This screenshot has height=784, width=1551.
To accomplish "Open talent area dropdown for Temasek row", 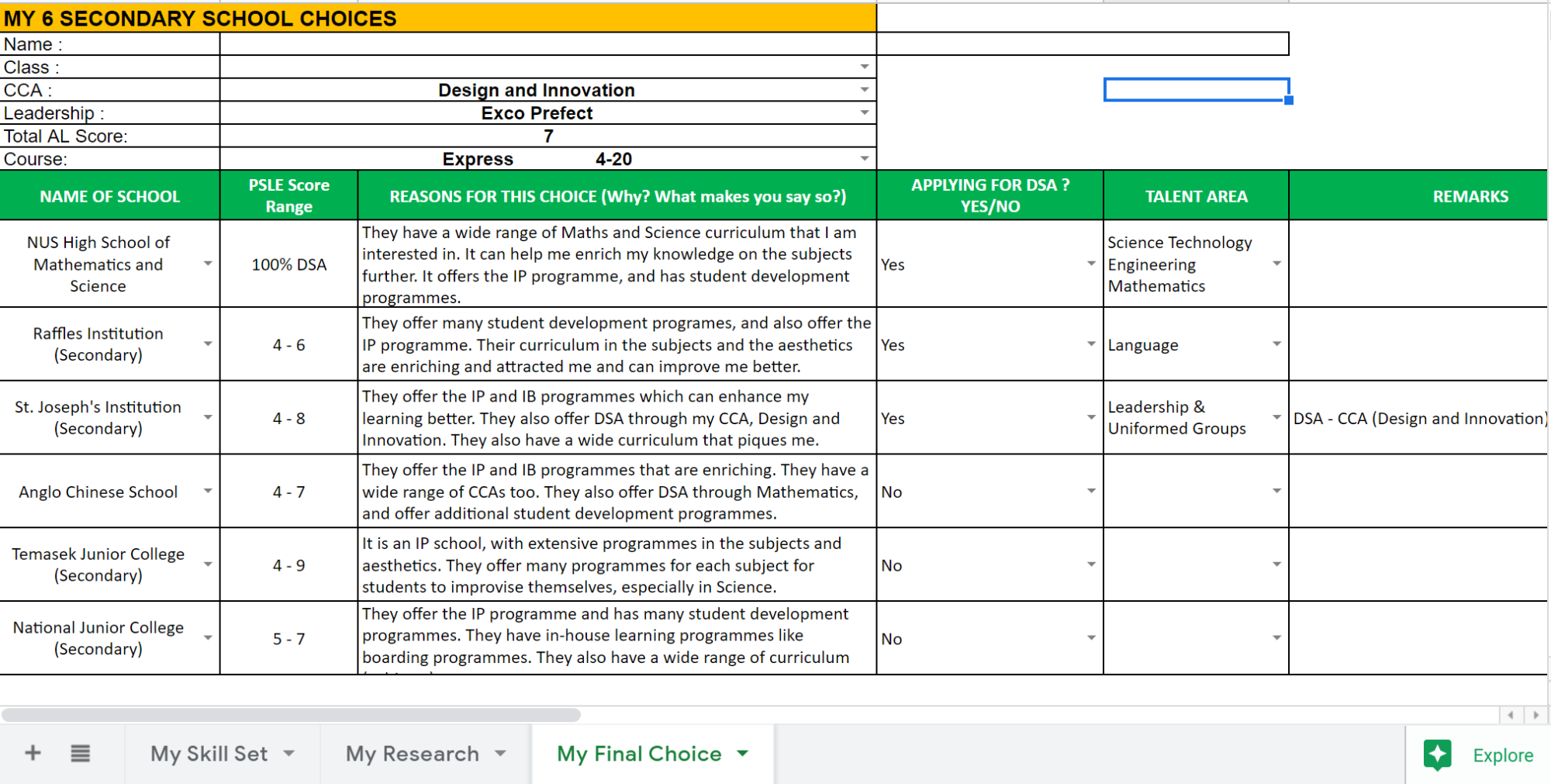I will click(1276, 565).
